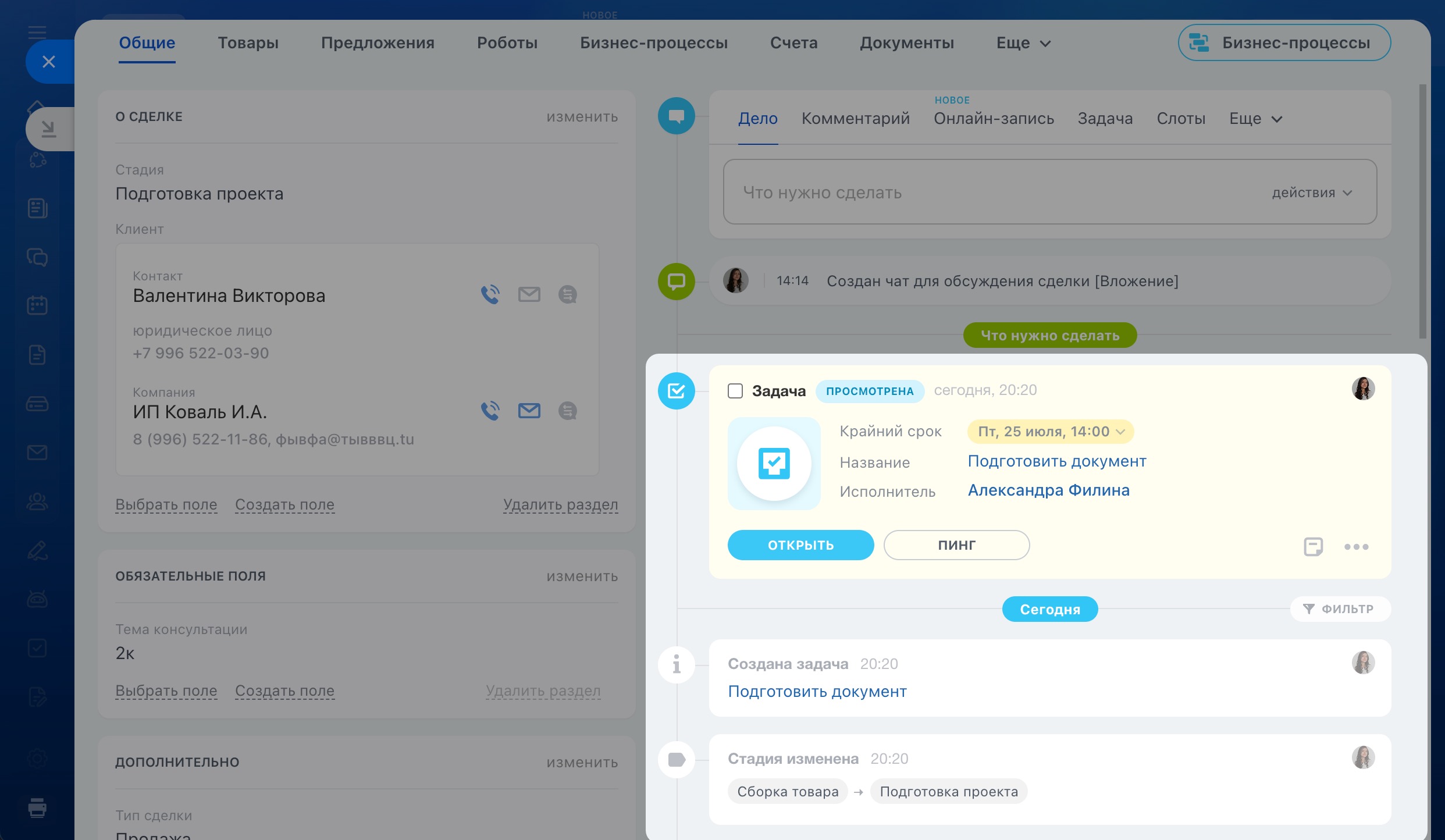Open the Роботы tab
The width and height of the screenshot is (1445, 840).
coord(507,43)
